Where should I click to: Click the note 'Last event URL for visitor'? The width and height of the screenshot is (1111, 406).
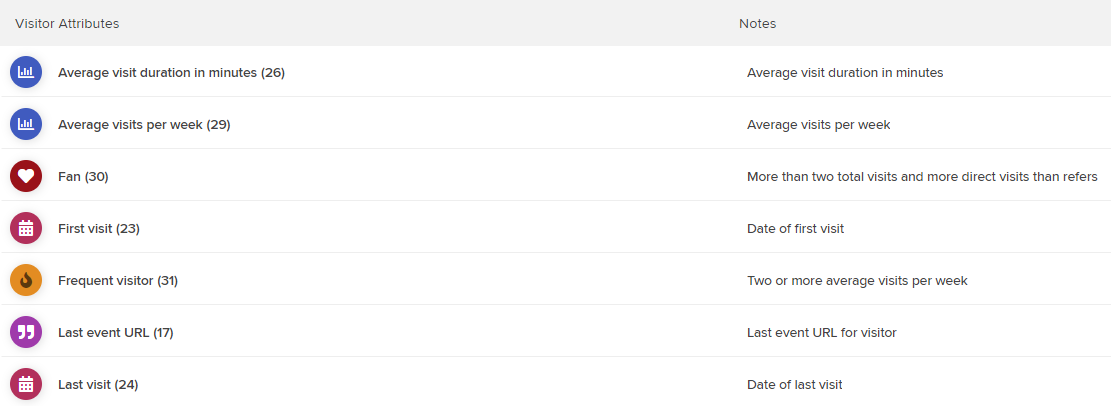[821, 332]
